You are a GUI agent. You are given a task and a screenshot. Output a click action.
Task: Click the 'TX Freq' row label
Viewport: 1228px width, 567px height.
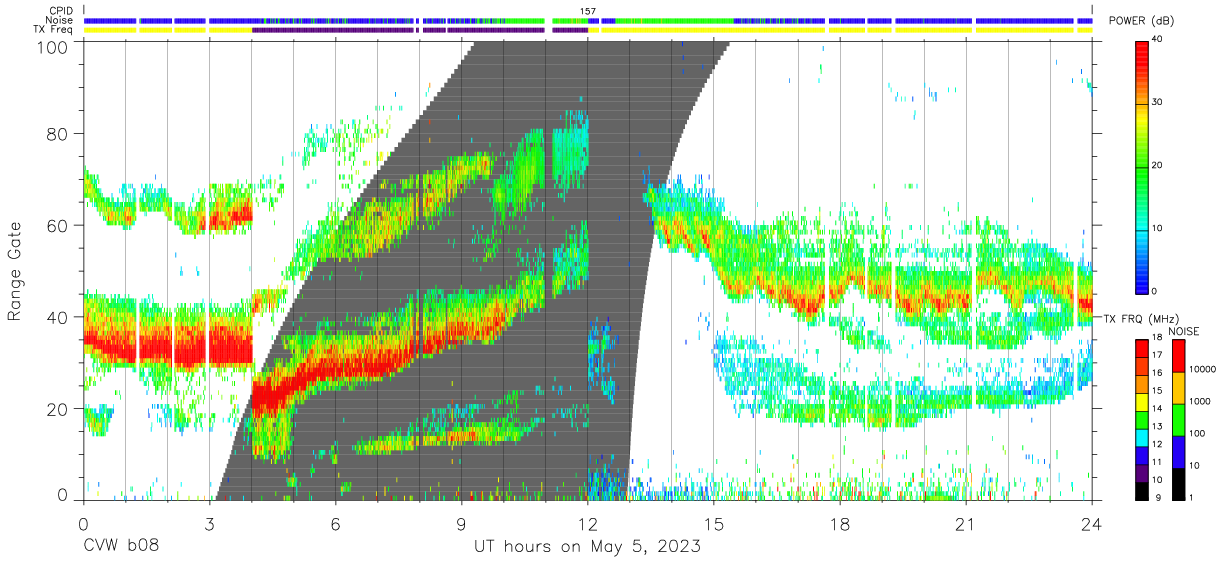pyautogui.click(x=54, y=30)
